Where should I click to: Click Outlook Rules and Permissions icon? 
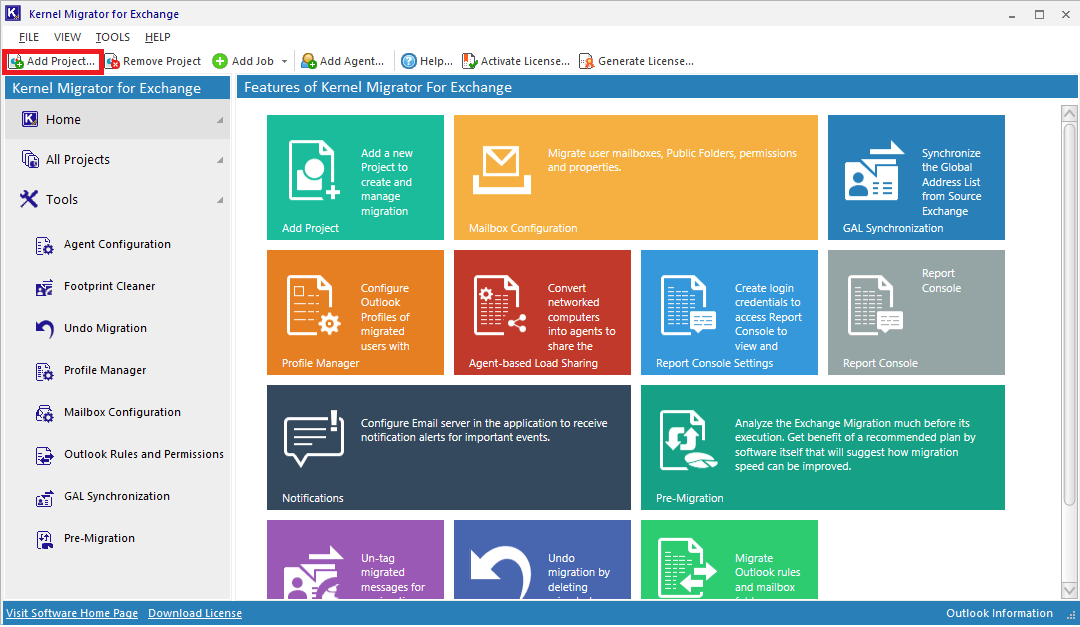(44, 456)
